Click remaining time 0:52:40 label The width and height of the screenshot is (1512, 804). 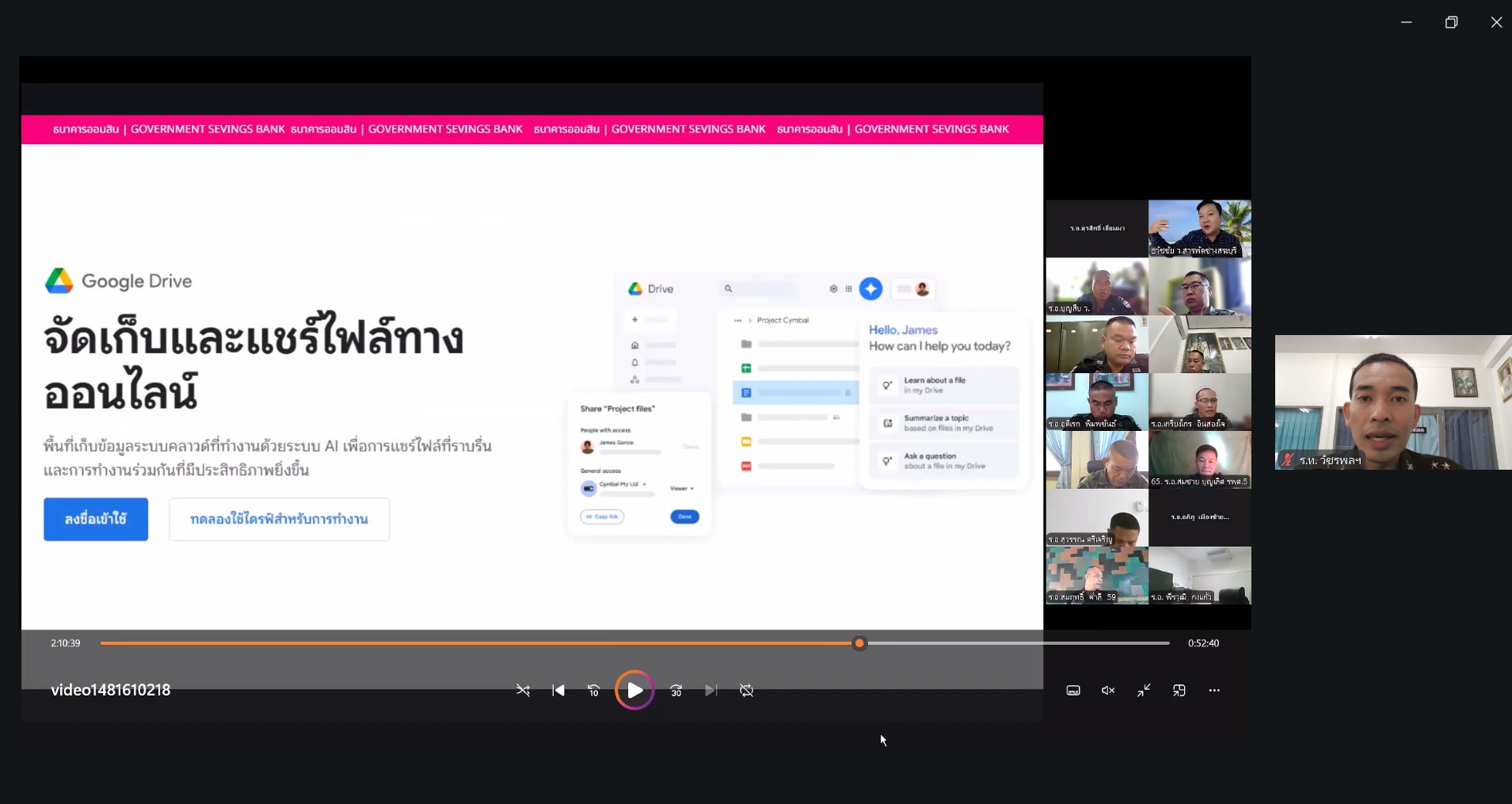point(1203,643)
